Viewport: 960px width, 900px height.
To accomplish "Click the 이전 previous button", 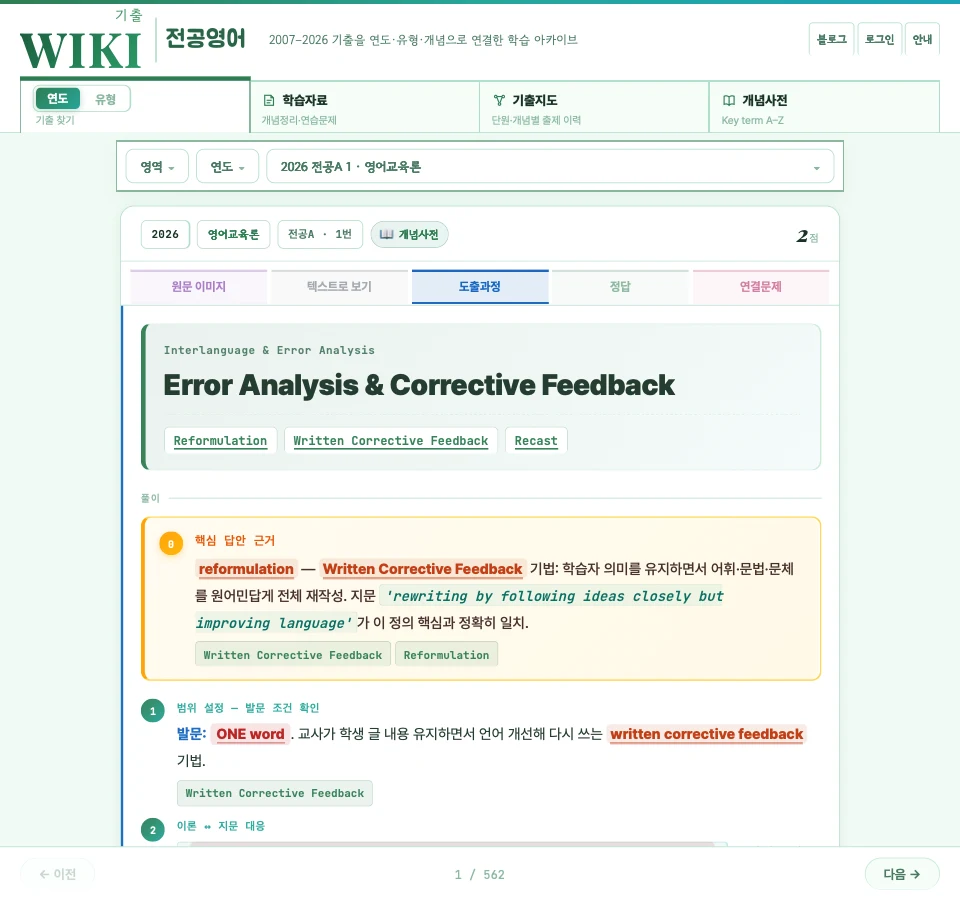I will [x=58, y=874].
